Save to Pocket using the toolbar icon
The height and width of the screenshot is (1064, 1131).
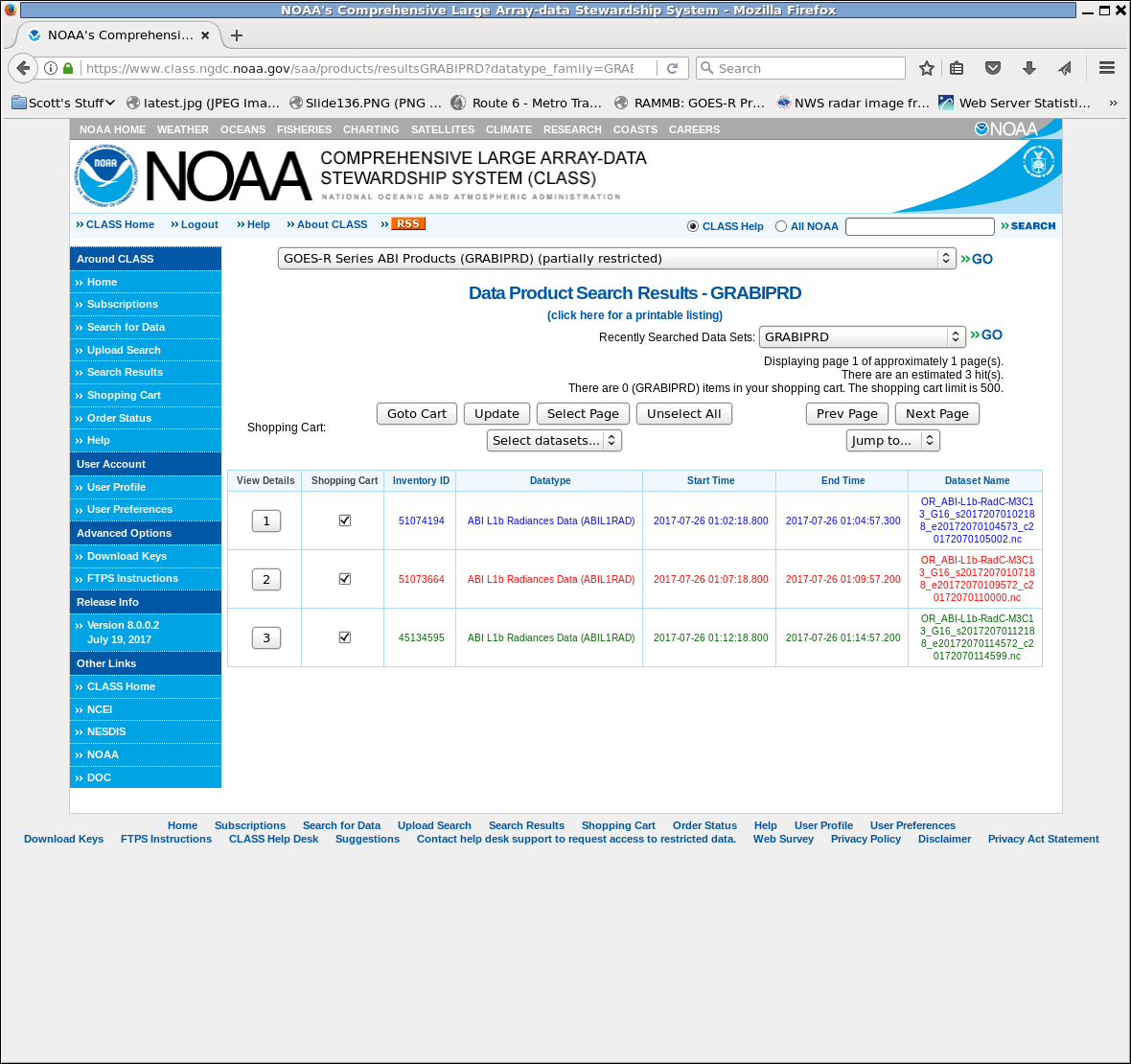[993, 68]
